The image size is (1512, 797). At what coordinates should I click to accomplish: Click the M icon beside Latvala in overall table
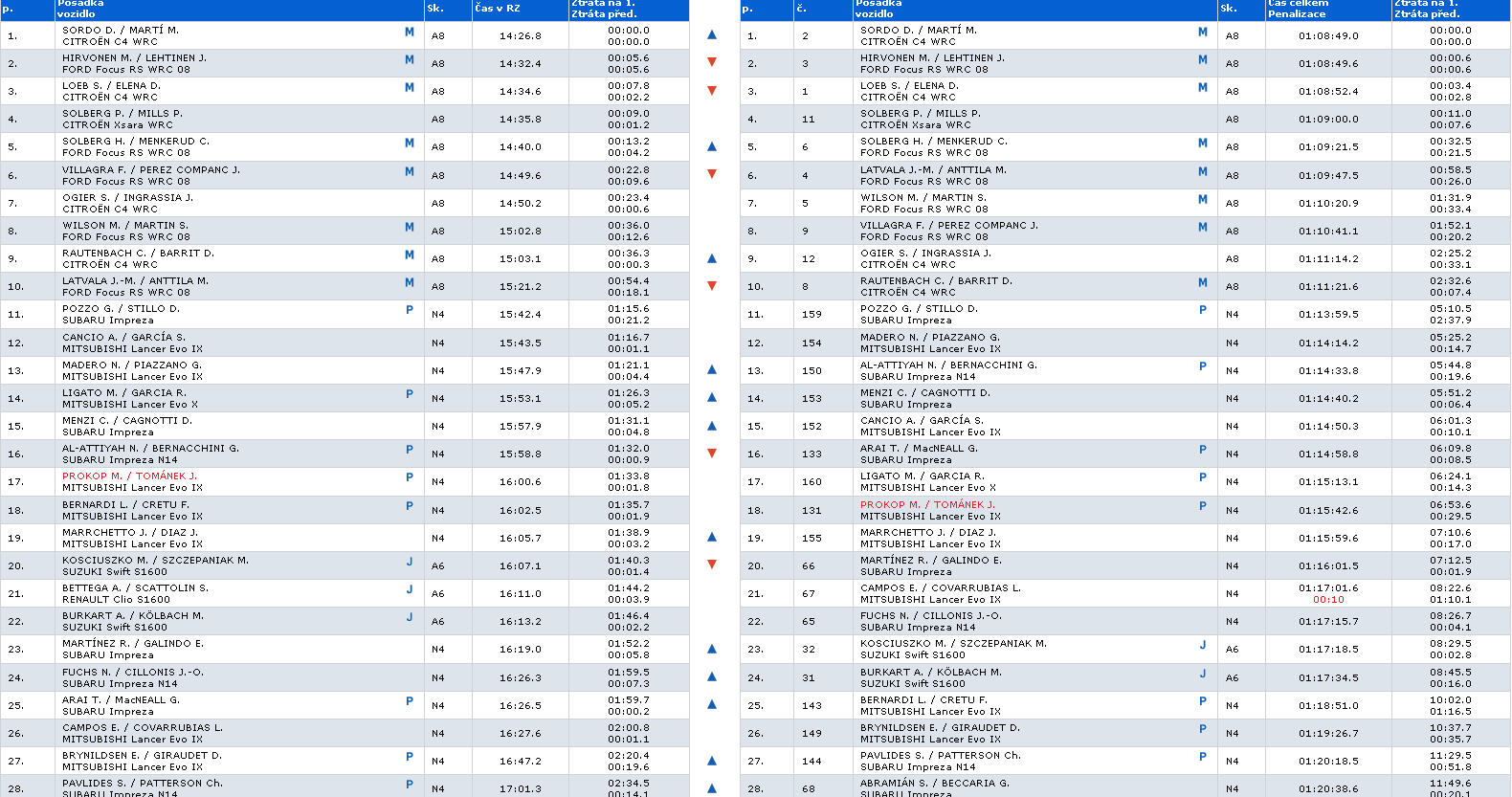point(1203,170)
